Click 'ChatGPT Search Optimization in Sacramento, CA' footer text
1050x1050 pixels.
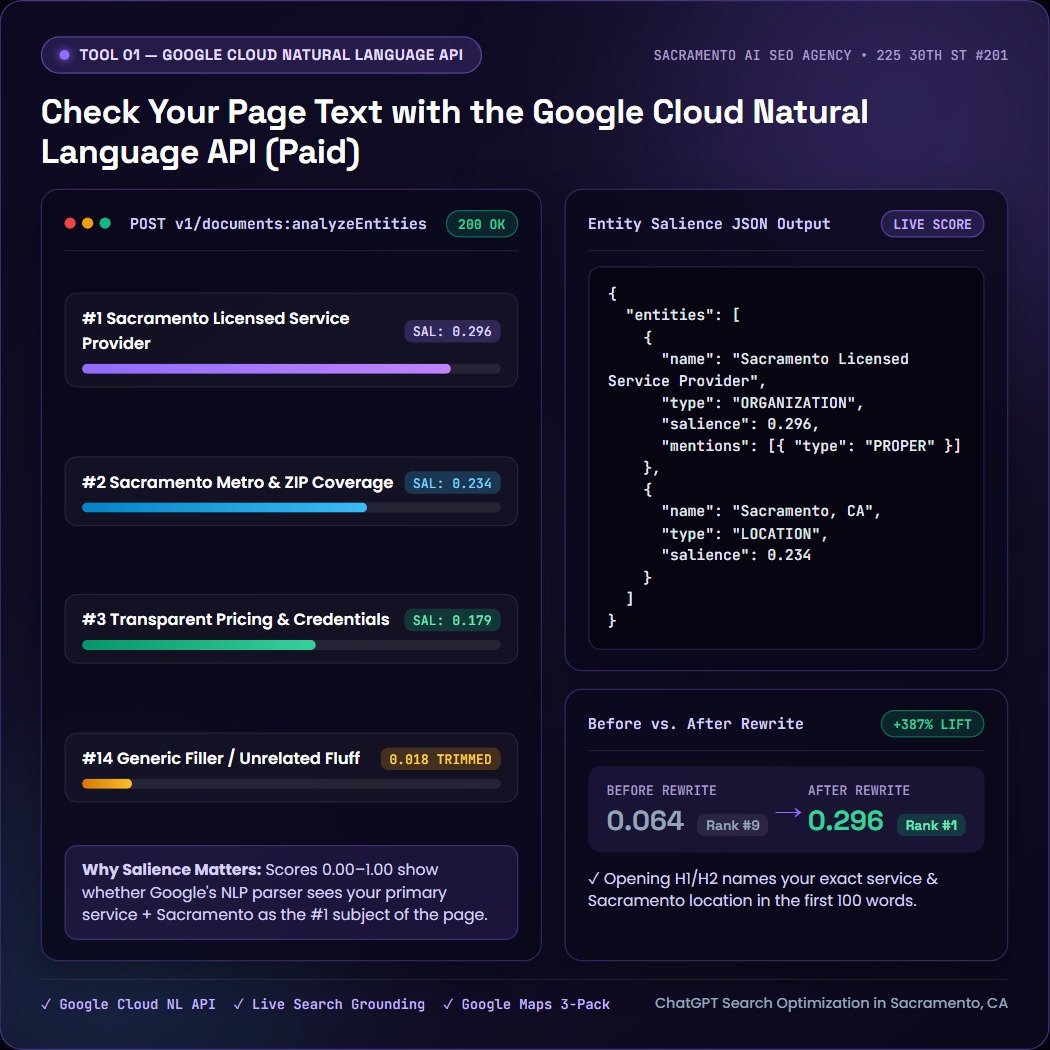(x=831, y=1003)
